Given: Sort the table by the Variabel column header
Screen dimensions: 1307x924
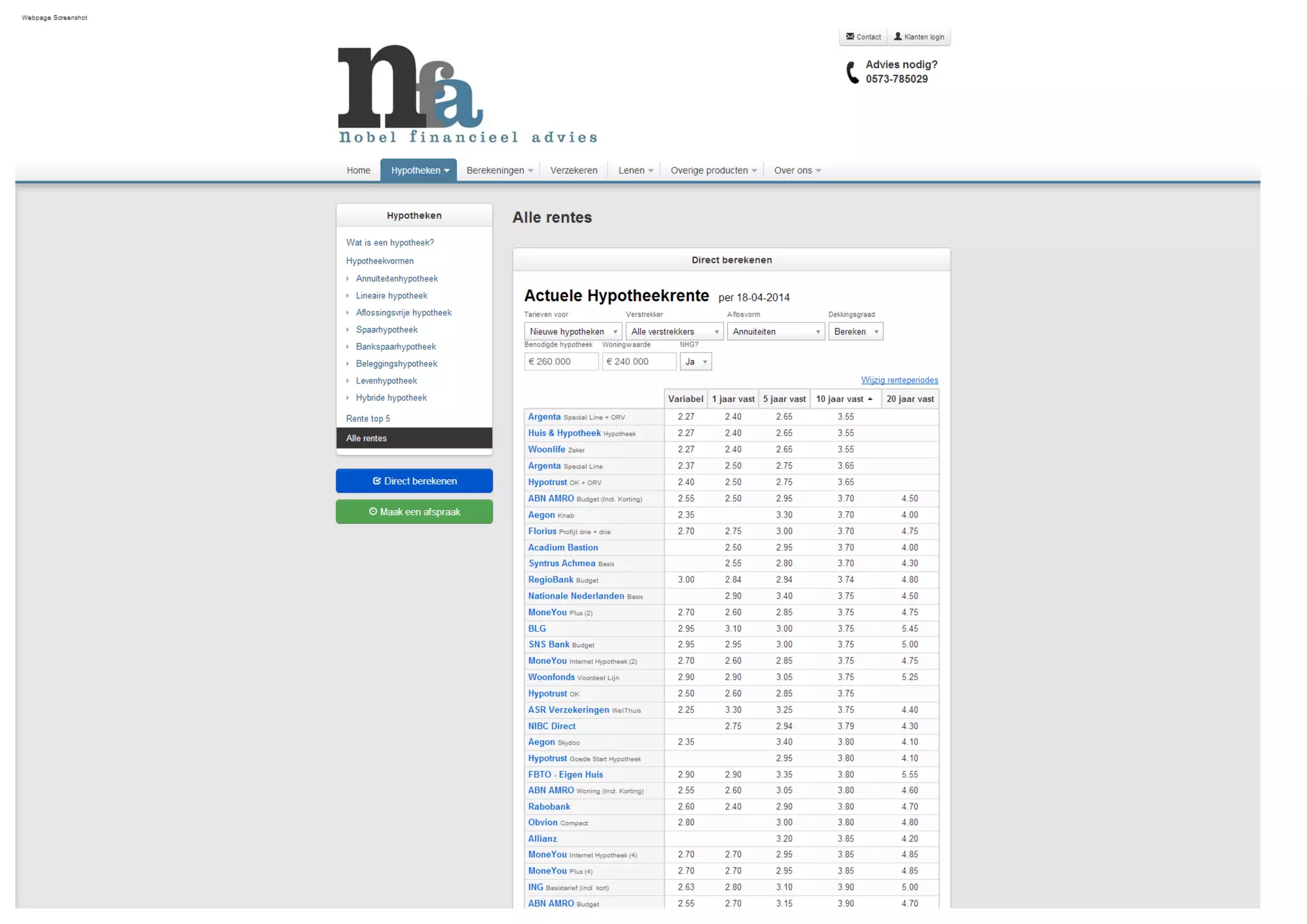Looking at the screenshot, I should click(x=685, y=399).
